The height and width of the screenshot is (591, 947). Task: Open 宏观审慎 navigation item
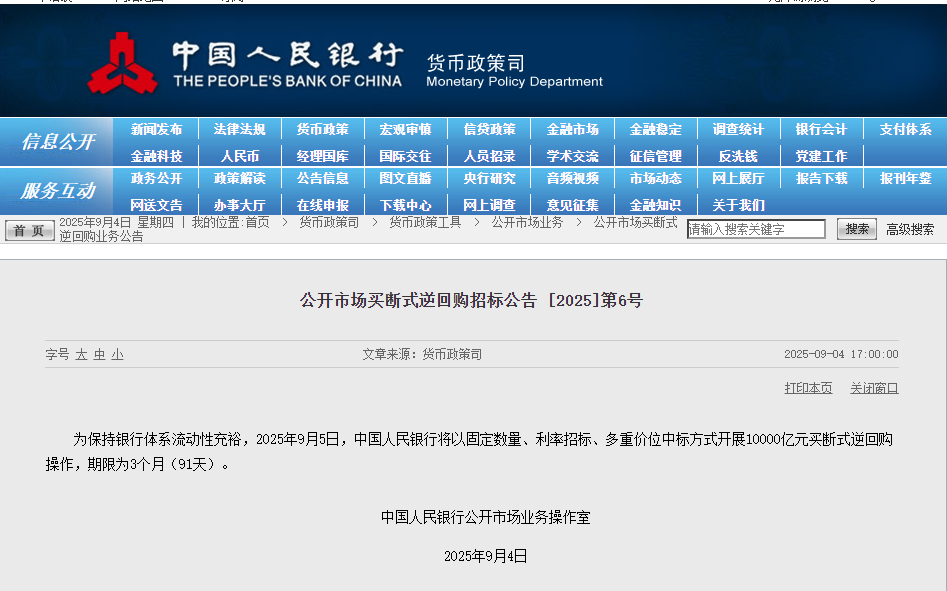[x=405, y=129]
